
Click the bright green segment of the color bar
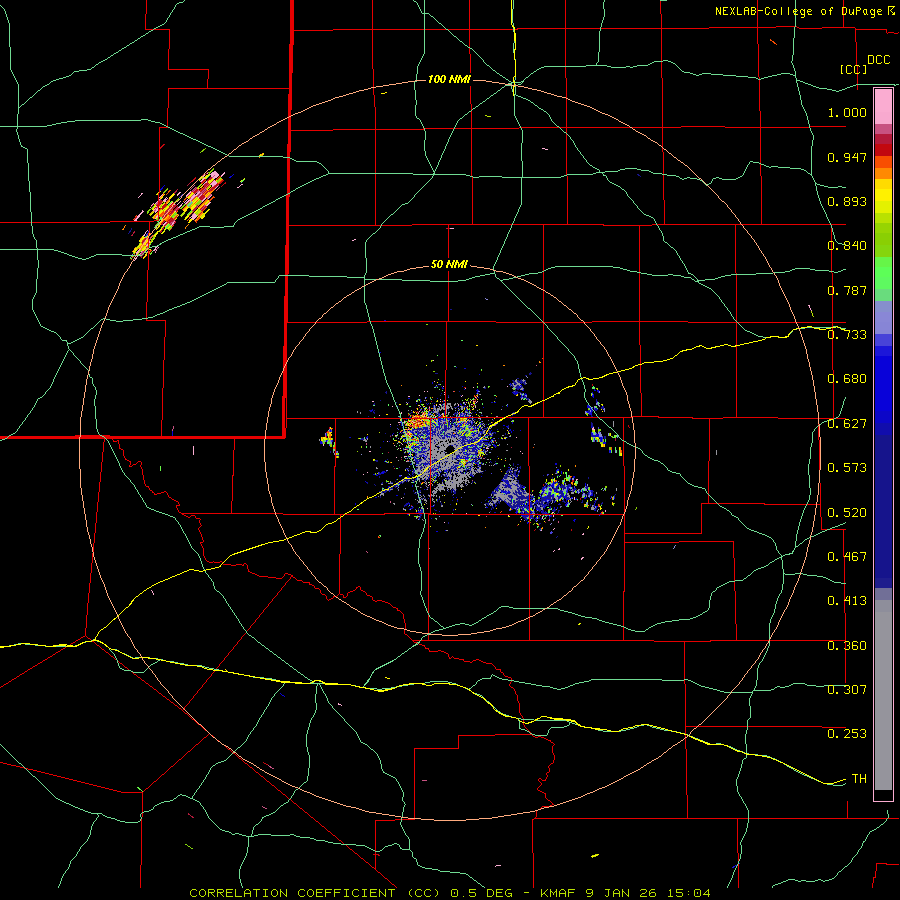[x=883, y=273]
